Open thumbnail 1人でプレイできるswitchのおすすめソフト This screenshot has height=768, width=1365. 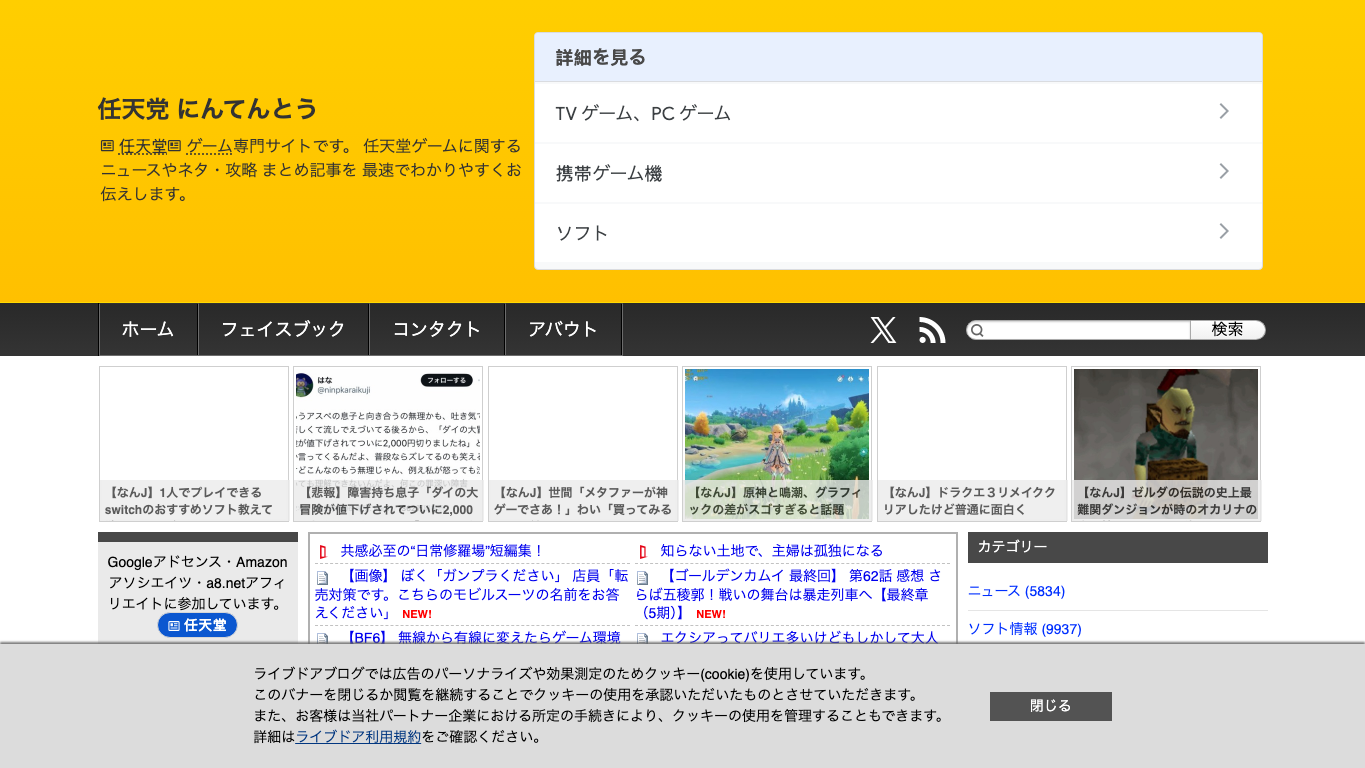point(194,444)
